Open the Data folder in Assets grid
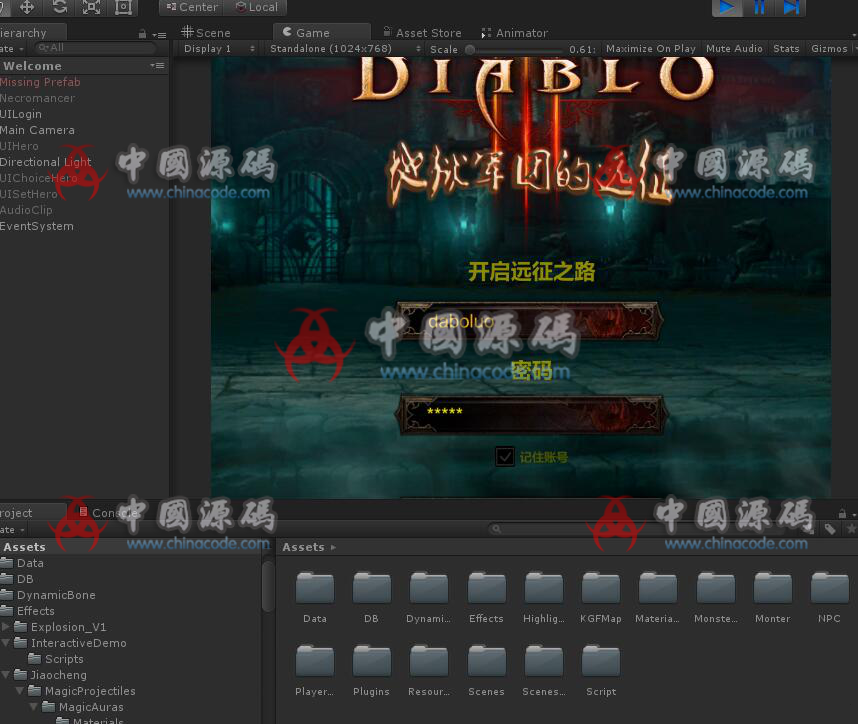 pyautogui.click(x=315, y=588)
